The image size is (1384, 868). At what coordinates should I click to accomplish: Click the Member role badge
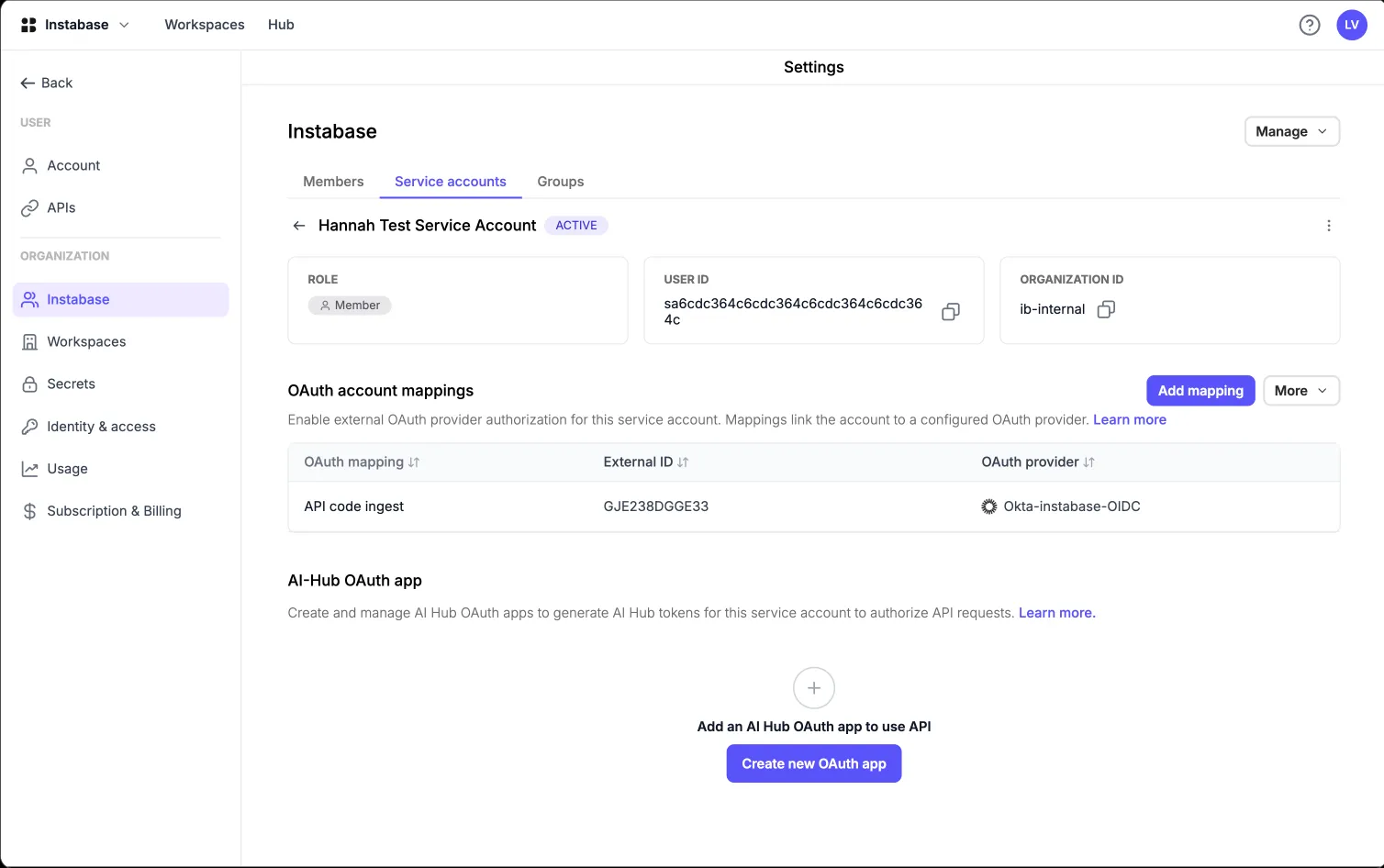point(350,306)
